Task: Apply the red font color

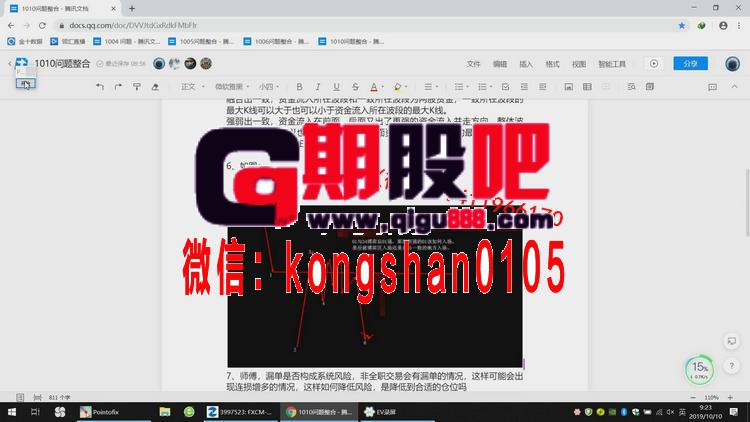Action: 374,87
